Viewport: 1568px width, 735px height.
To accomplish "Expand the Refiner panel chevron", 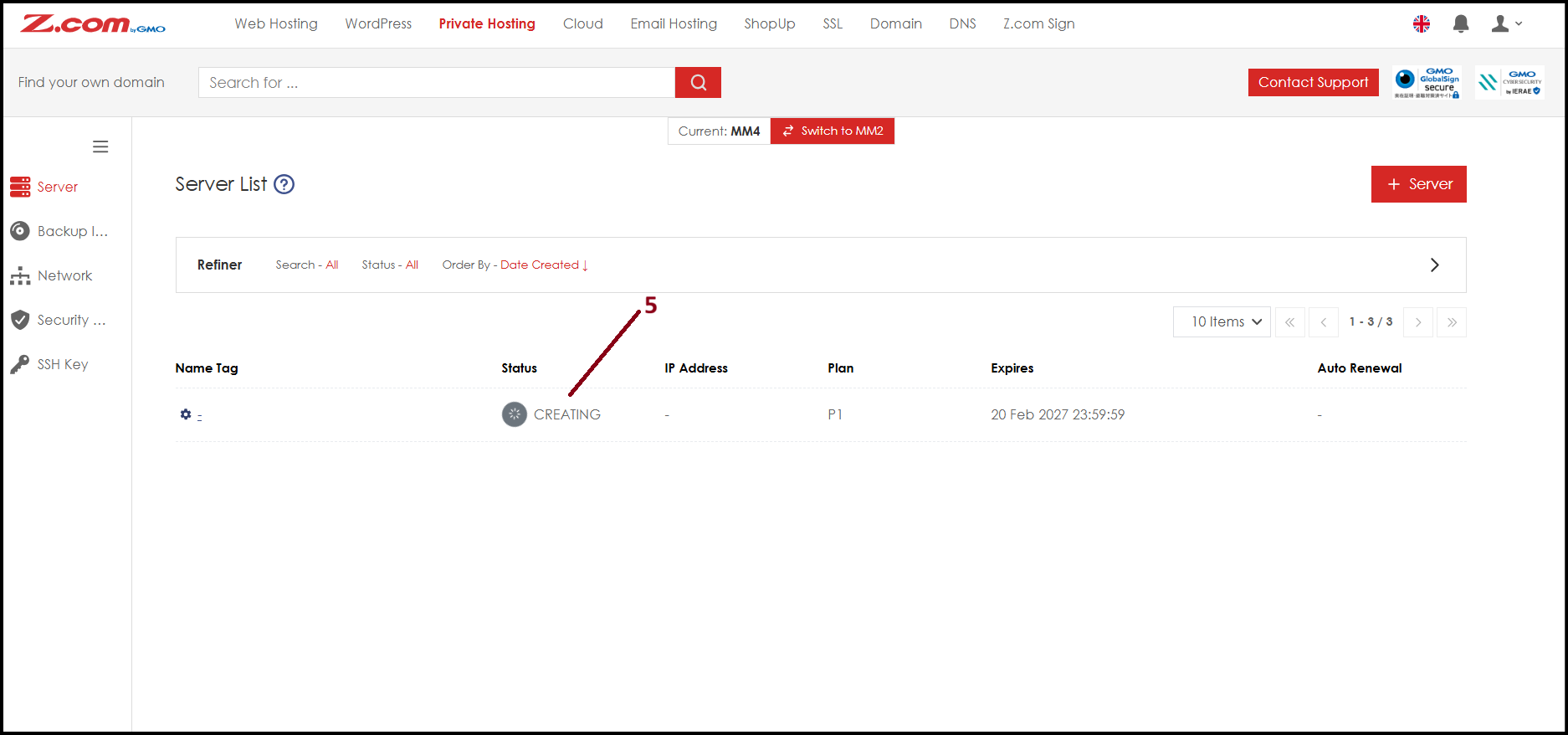I will [x=1435, y=265].
